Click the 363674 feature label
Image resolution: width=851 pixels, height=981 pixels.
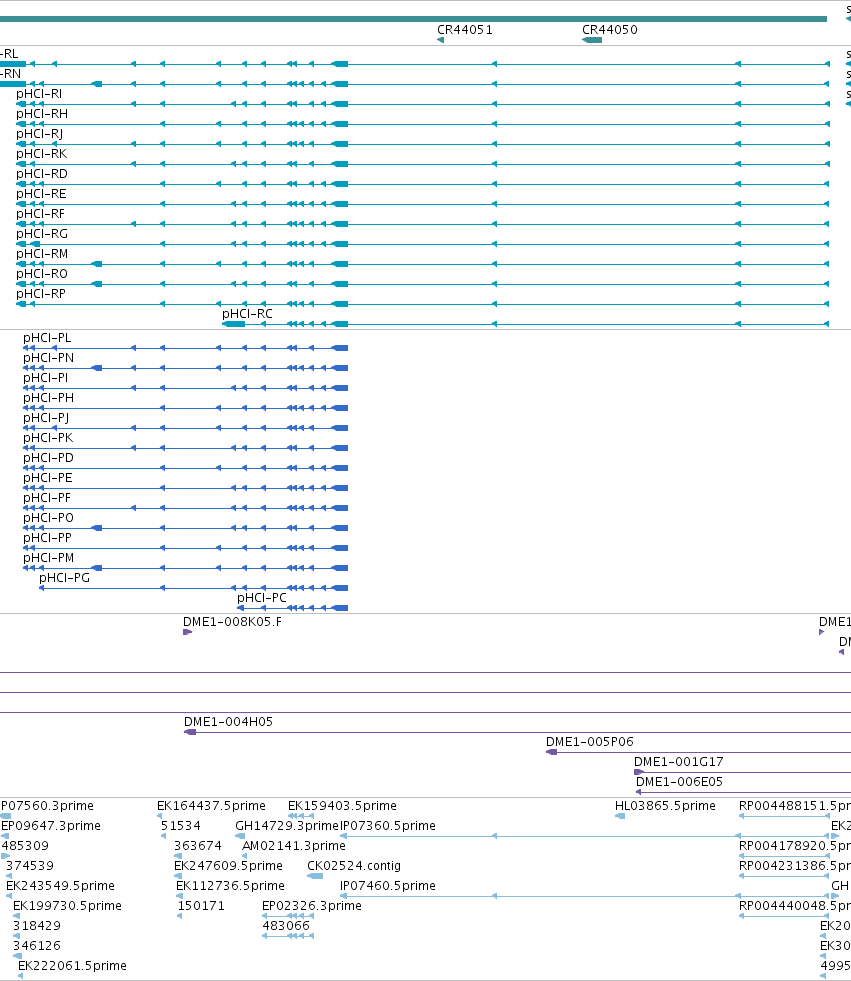pos(198,846)
